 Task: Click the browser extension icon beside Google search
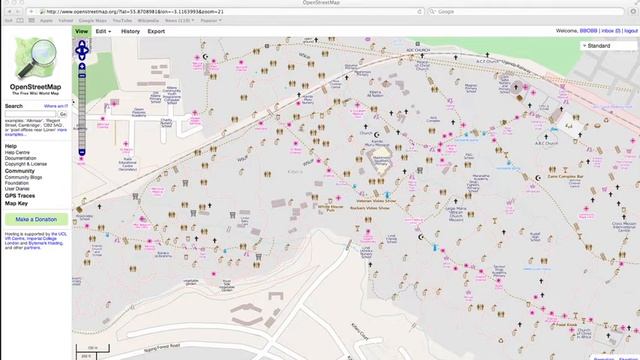(x=633, y=12)
